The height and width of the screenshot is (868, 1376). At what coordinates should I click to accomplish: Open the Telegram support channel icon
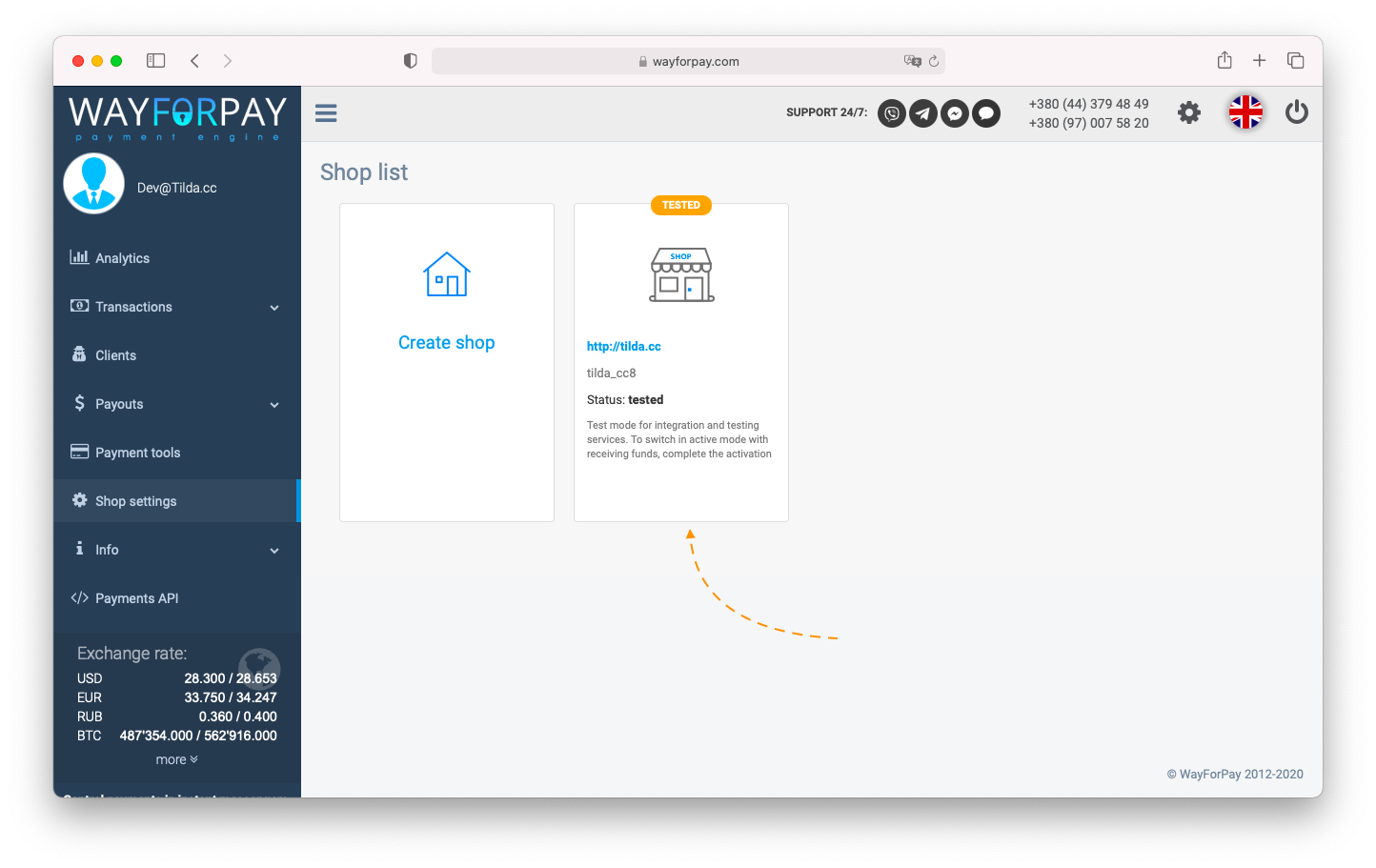click(x=922, y=113)
